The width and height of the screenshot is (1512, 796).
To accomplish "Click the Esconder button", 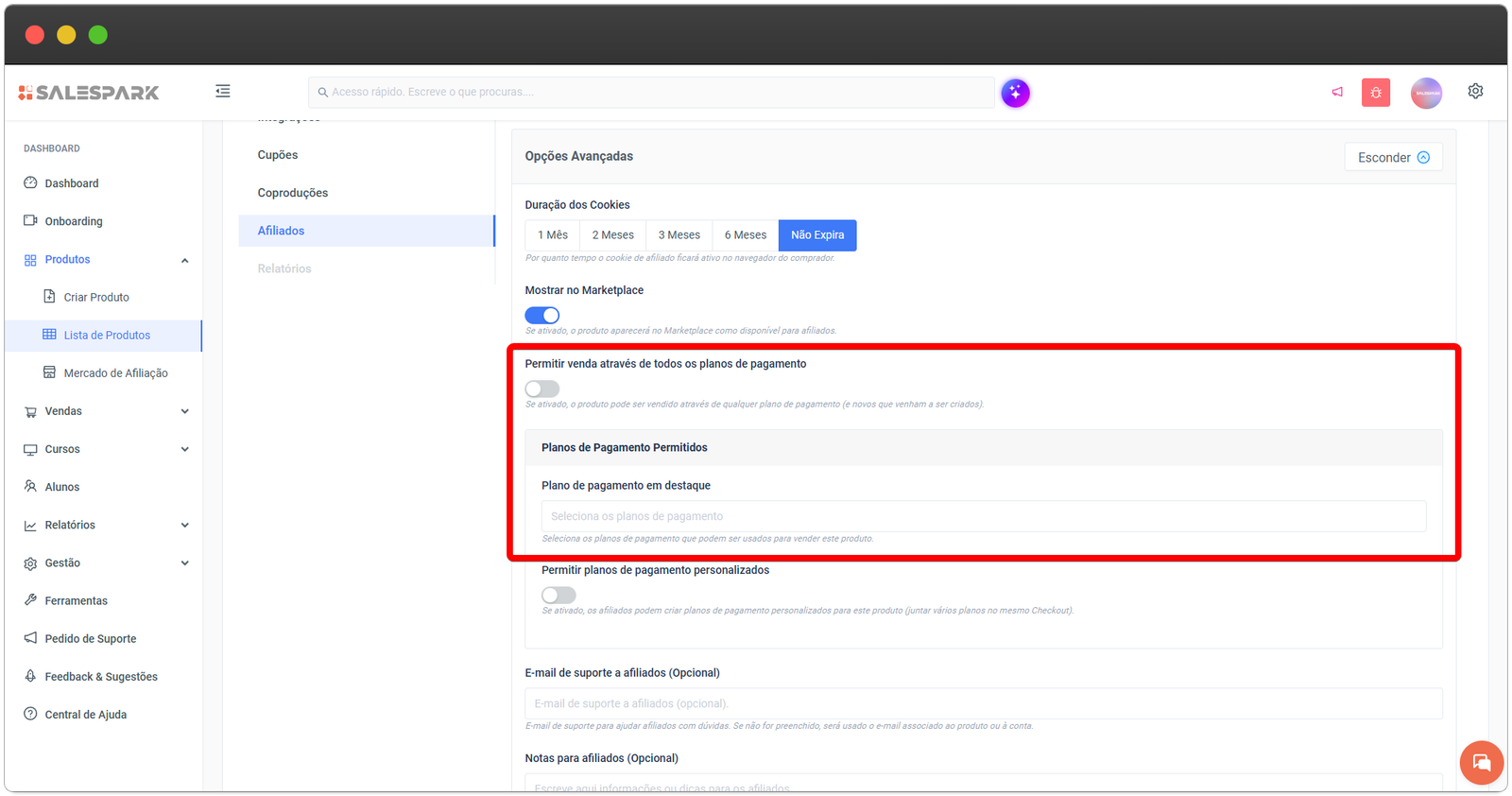I will pyautogui.click(x=1393, y=158).
